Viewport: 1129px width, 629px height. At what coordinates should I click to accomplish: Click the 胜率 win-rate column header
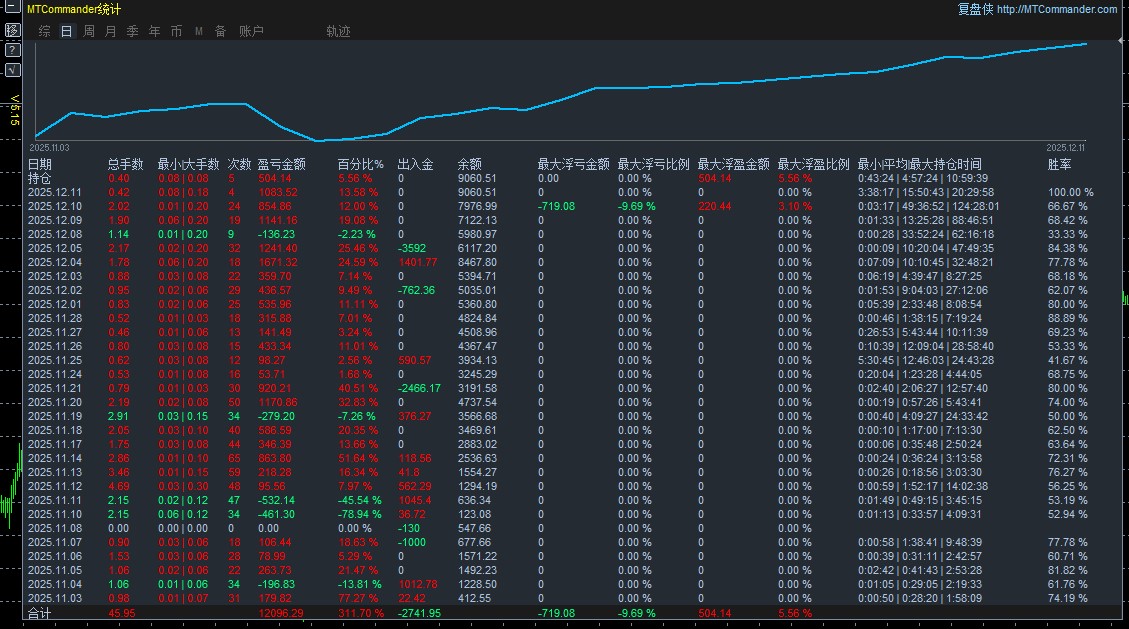[1060, 164]
